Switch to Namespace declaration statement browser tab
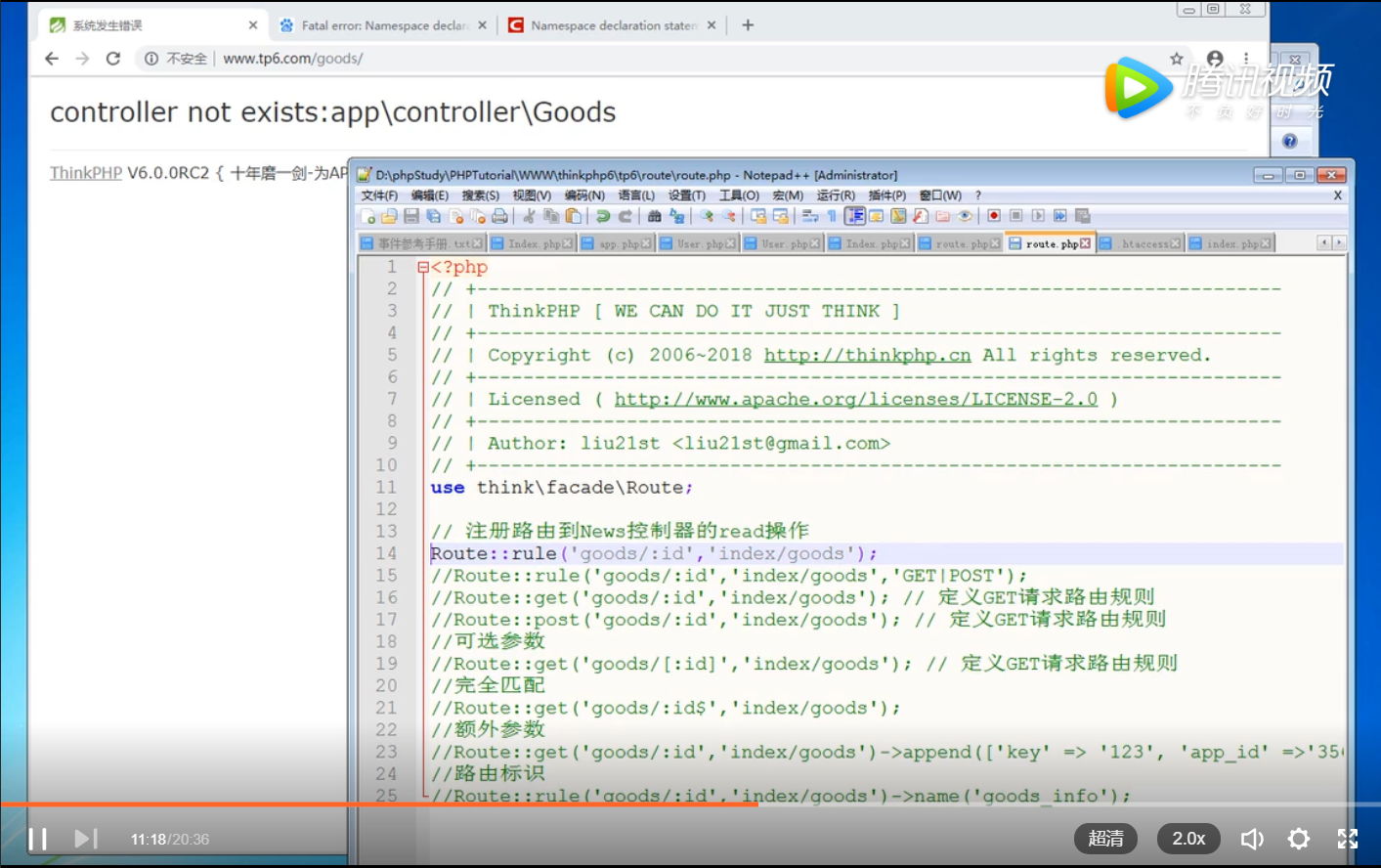 [x=614, y=25]
